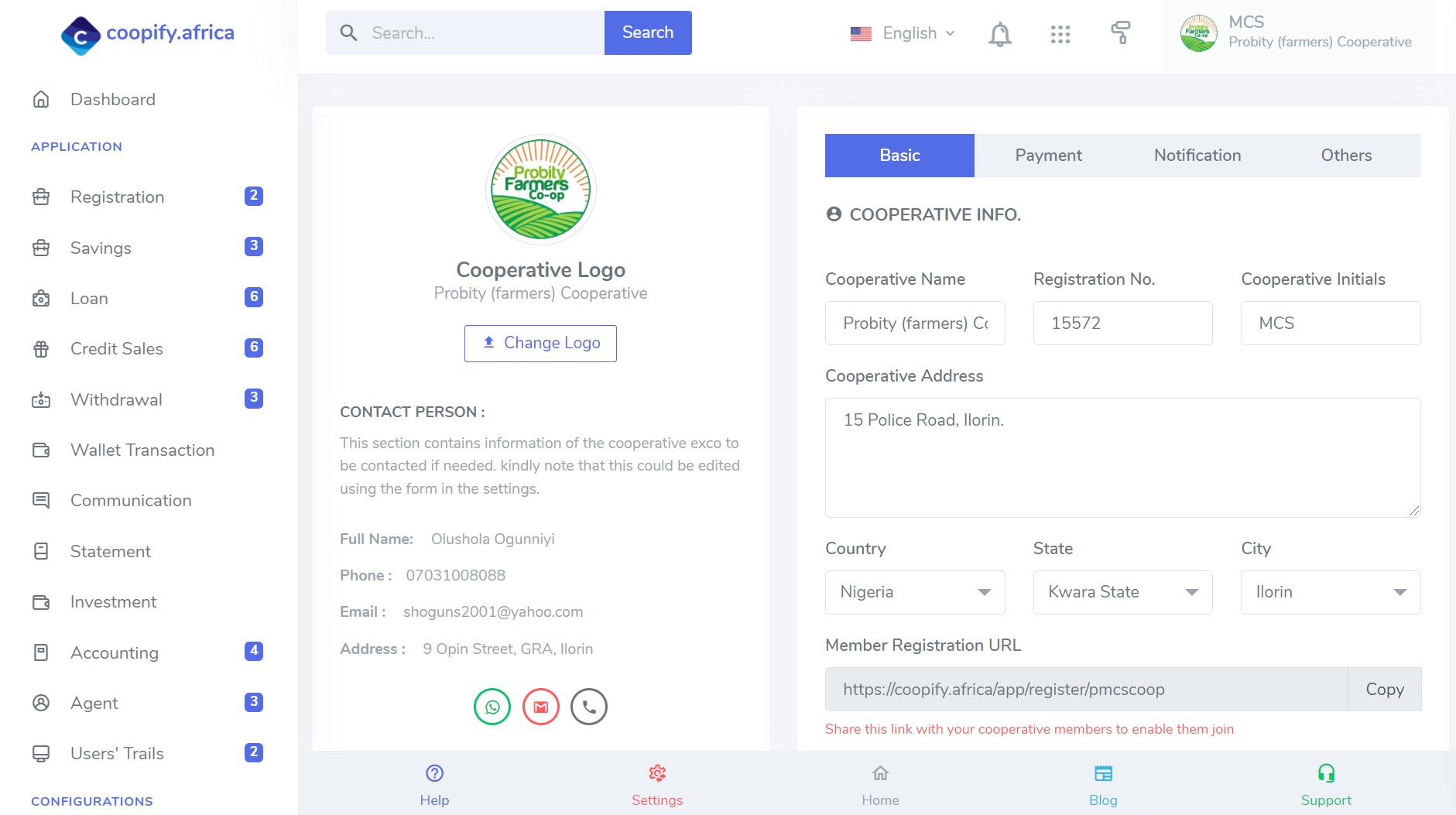Screen dimensions: 1456x815
Task: Click the blue Search button
Action: click(648, 33)
